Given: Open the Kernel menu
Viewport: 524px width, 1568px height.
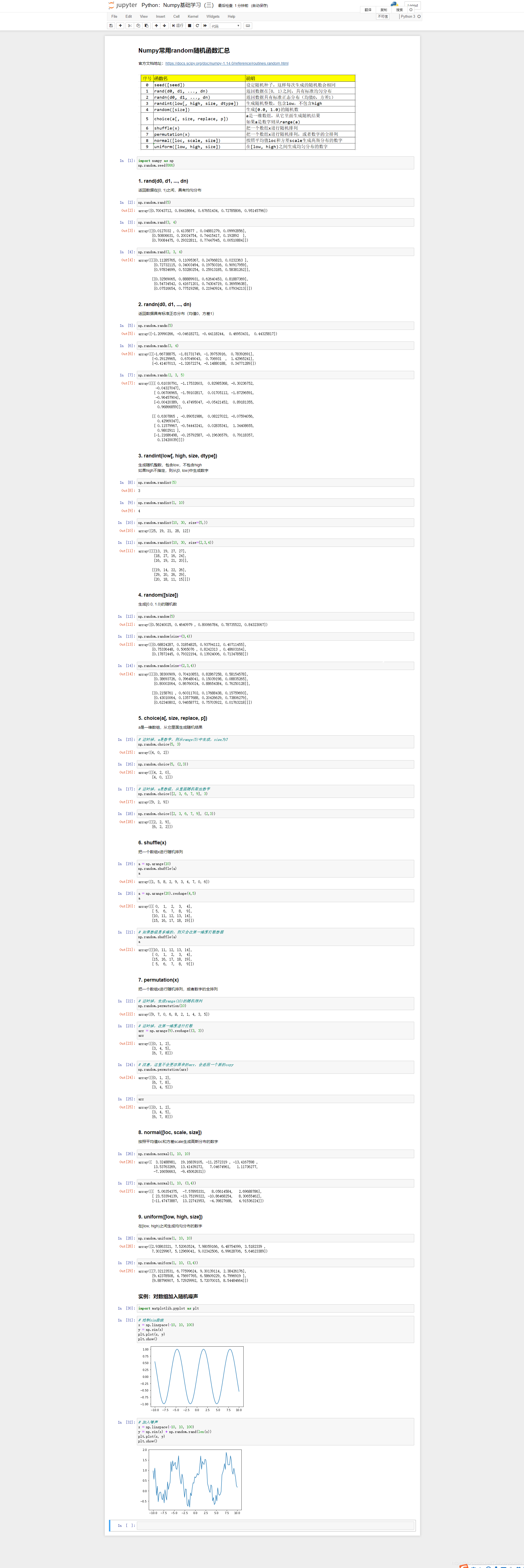Looking at the screenshot, I should [193, 16].
